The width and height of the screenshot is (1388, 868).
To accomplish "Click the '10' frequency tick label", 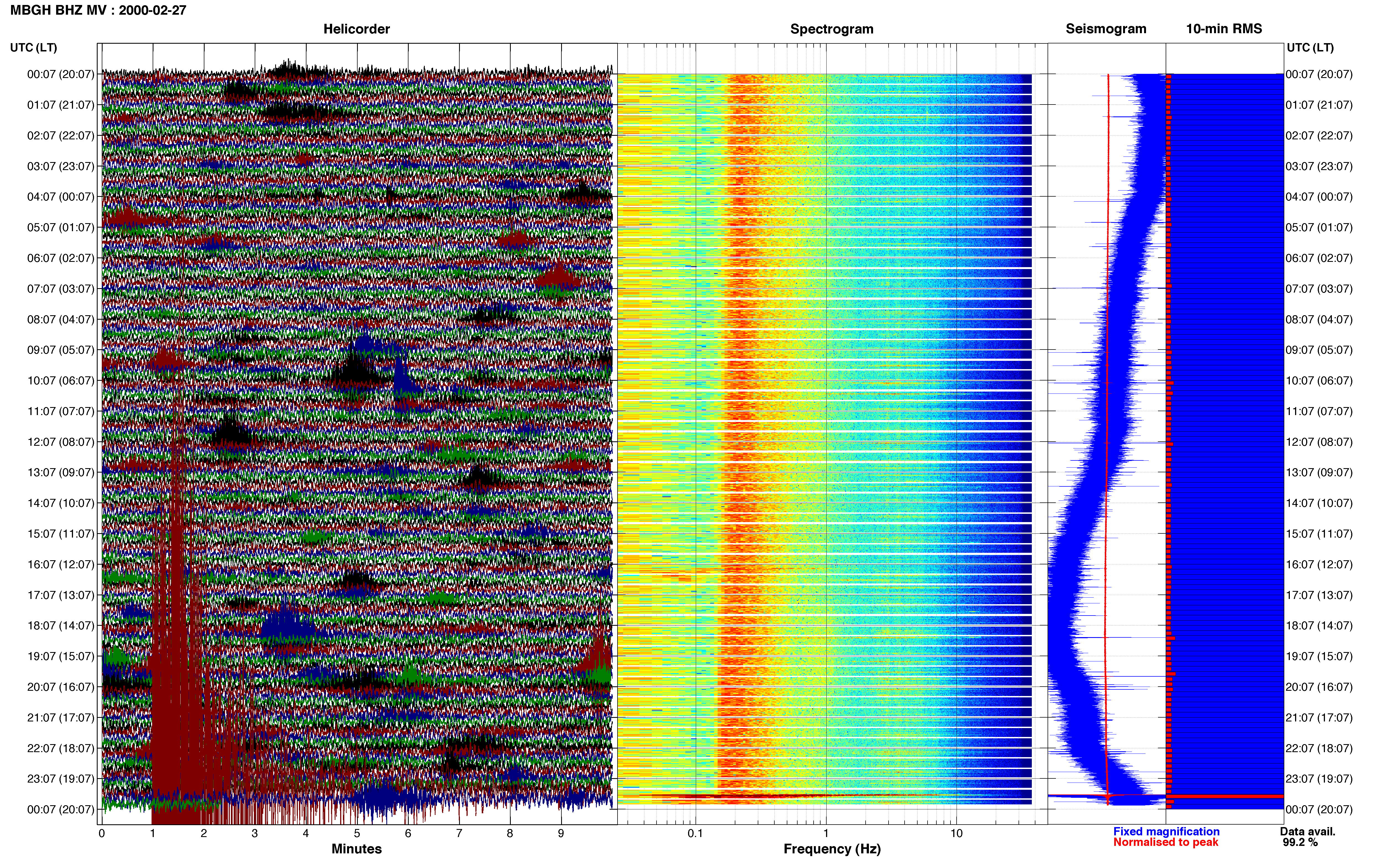I will coord(956,833).
